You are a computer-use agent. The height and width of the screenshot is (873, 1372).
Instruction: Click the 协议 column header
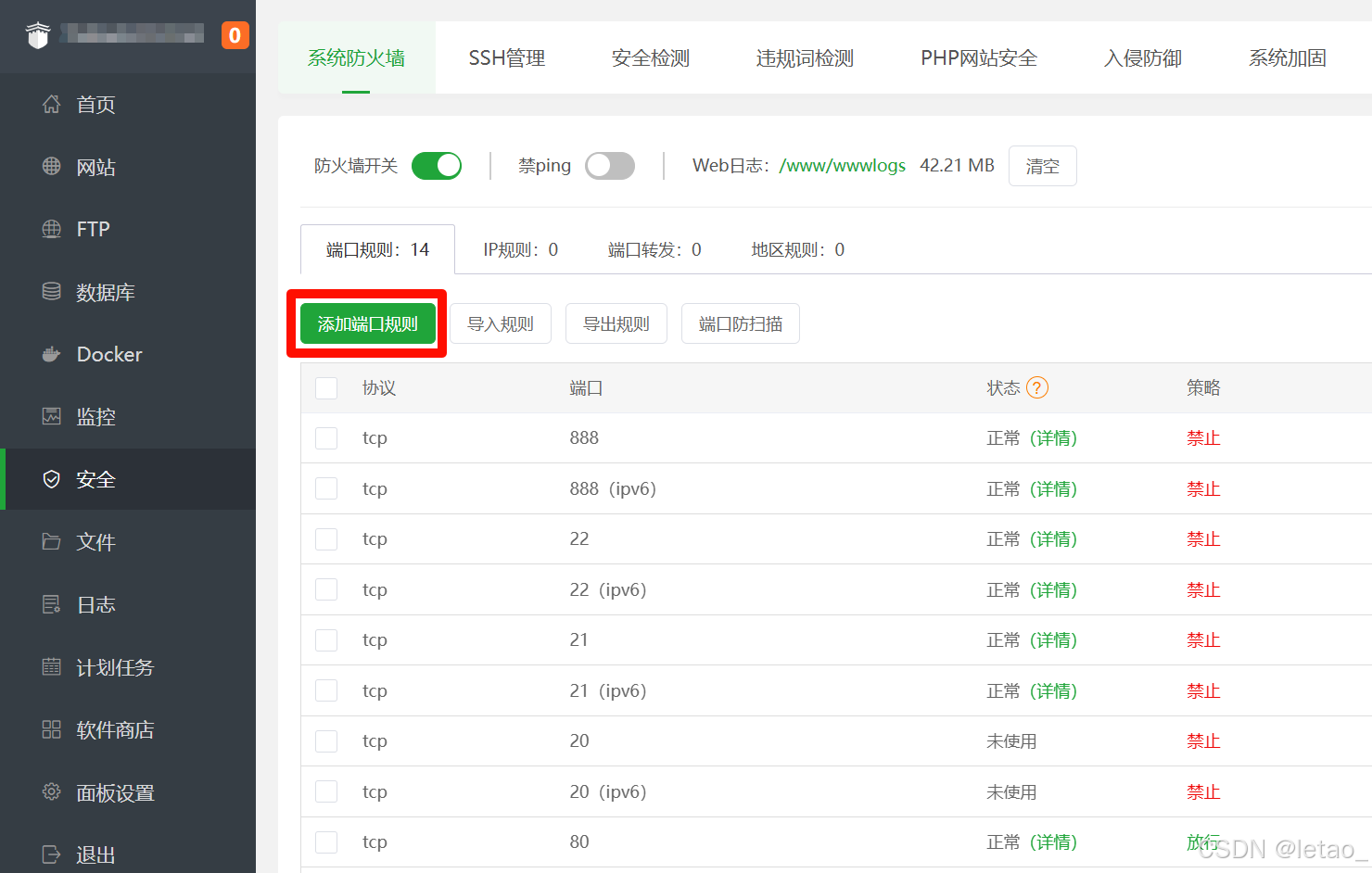coord(379,387)
